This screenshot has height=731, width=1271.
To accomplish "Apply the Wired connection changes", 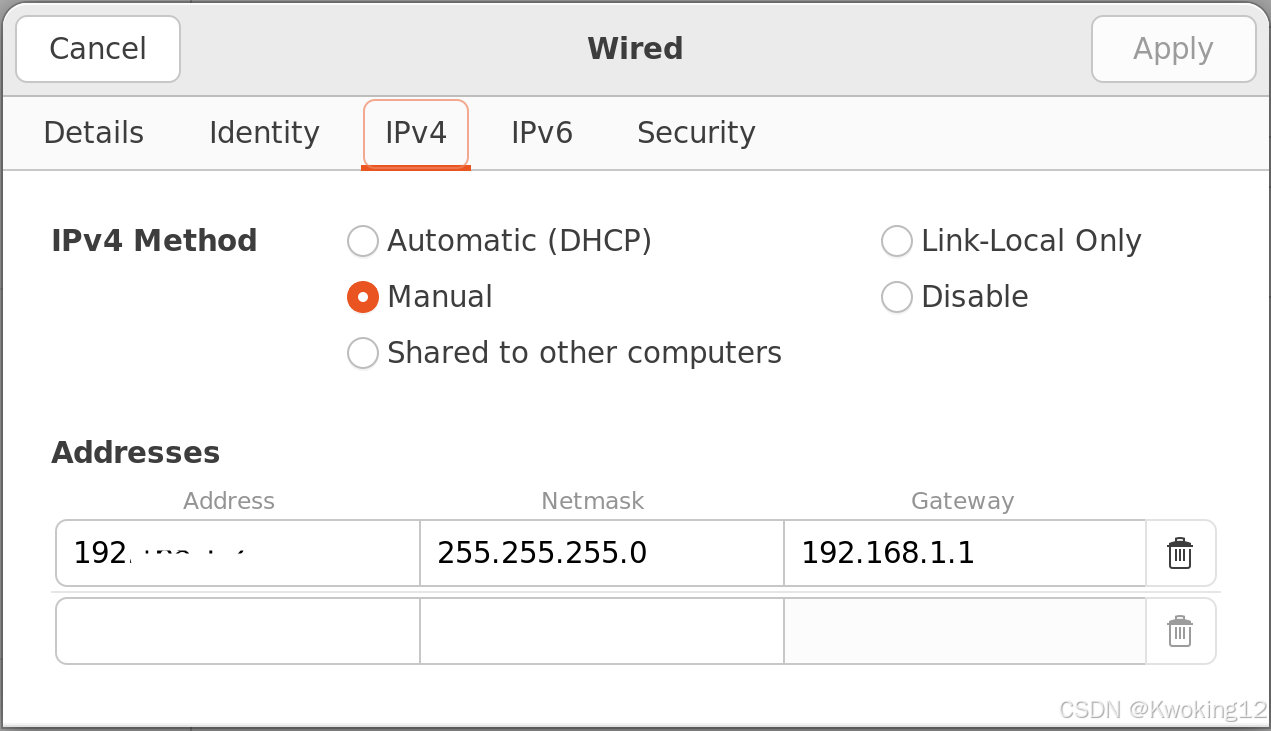I will coord(1173,49).
